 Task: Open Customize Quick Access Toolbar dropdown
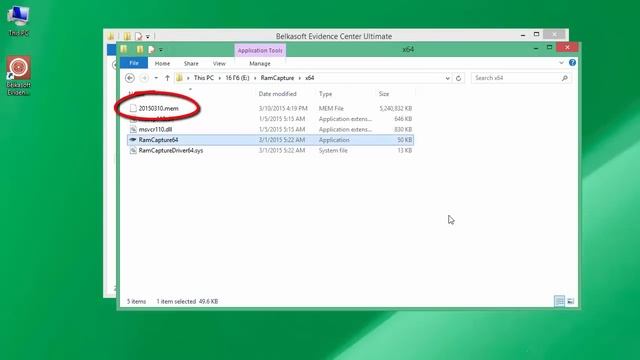tap(161, 50)
